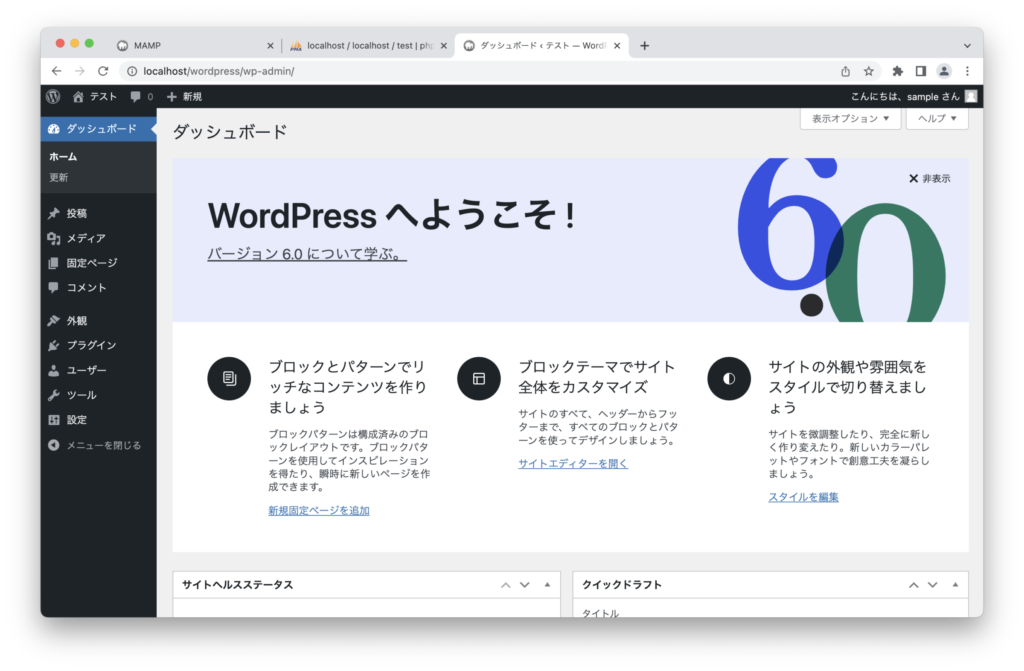Open 投稿 (Posts) in sidebar
Screen dimensions: 1024x671
tap(77, 213)
